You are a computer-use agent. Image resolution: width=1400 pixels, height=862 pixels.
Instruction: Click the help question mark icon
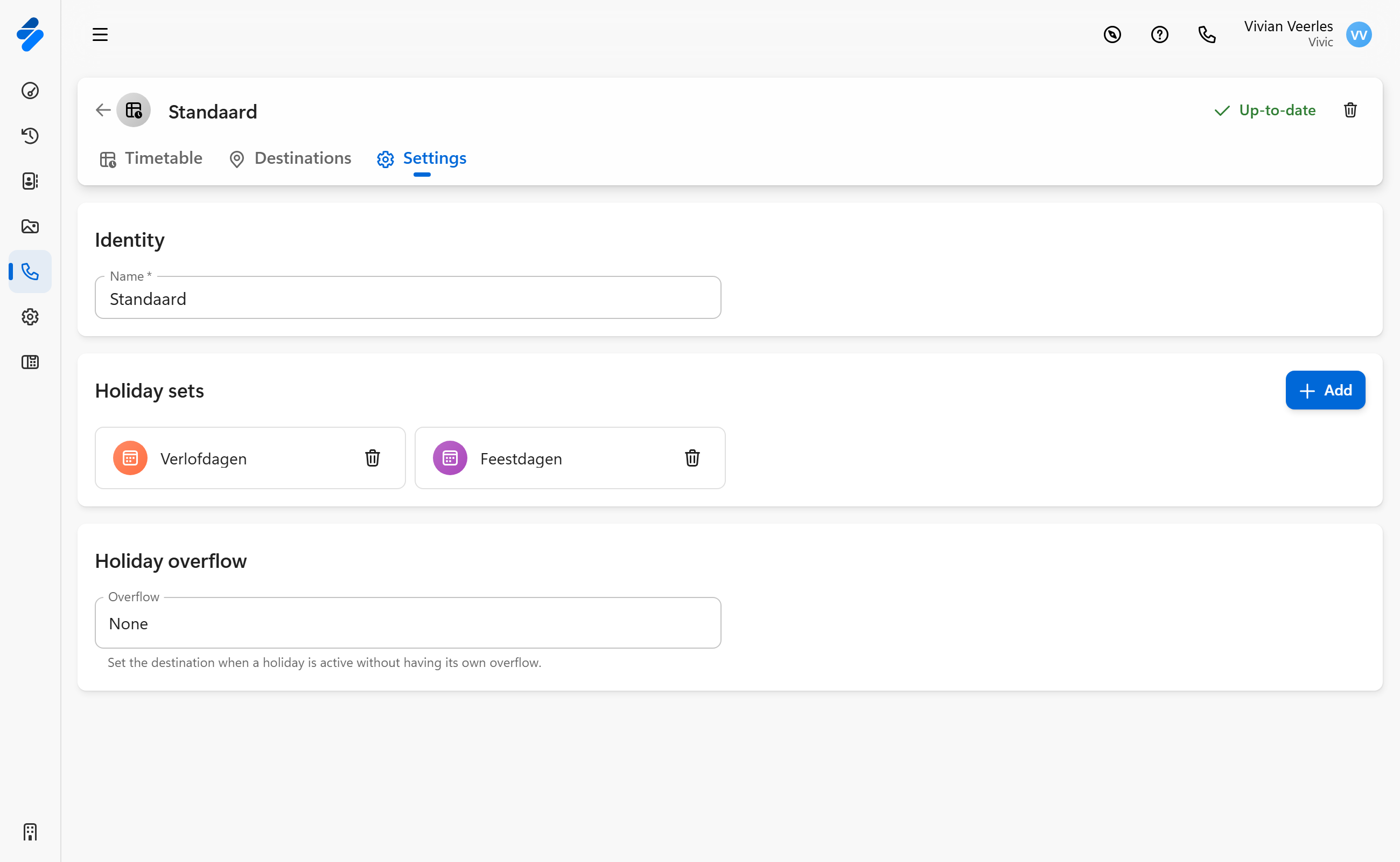coord(1159,35)
